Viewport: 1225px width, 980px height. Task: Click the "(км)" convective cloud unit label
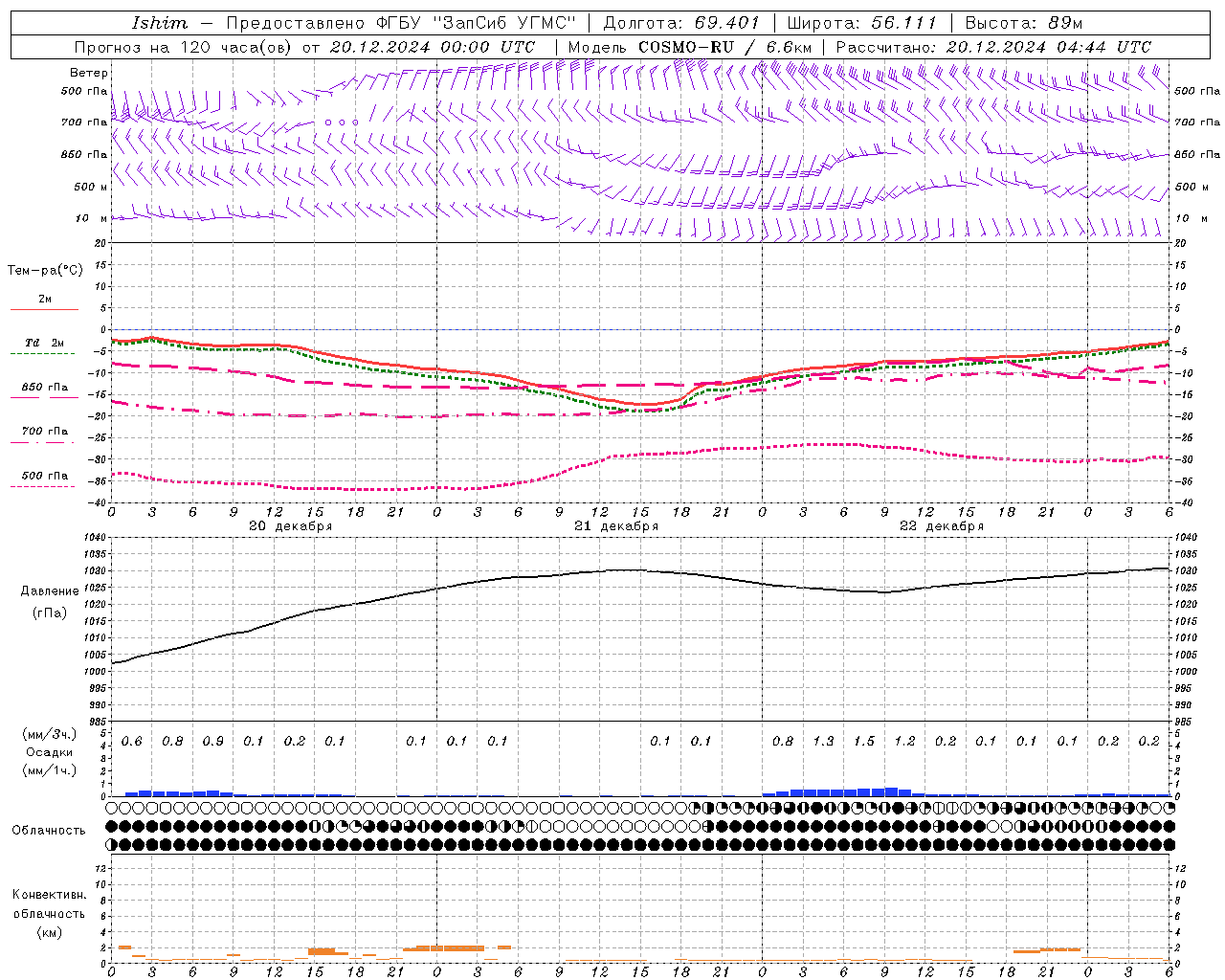tap(49, 932)
